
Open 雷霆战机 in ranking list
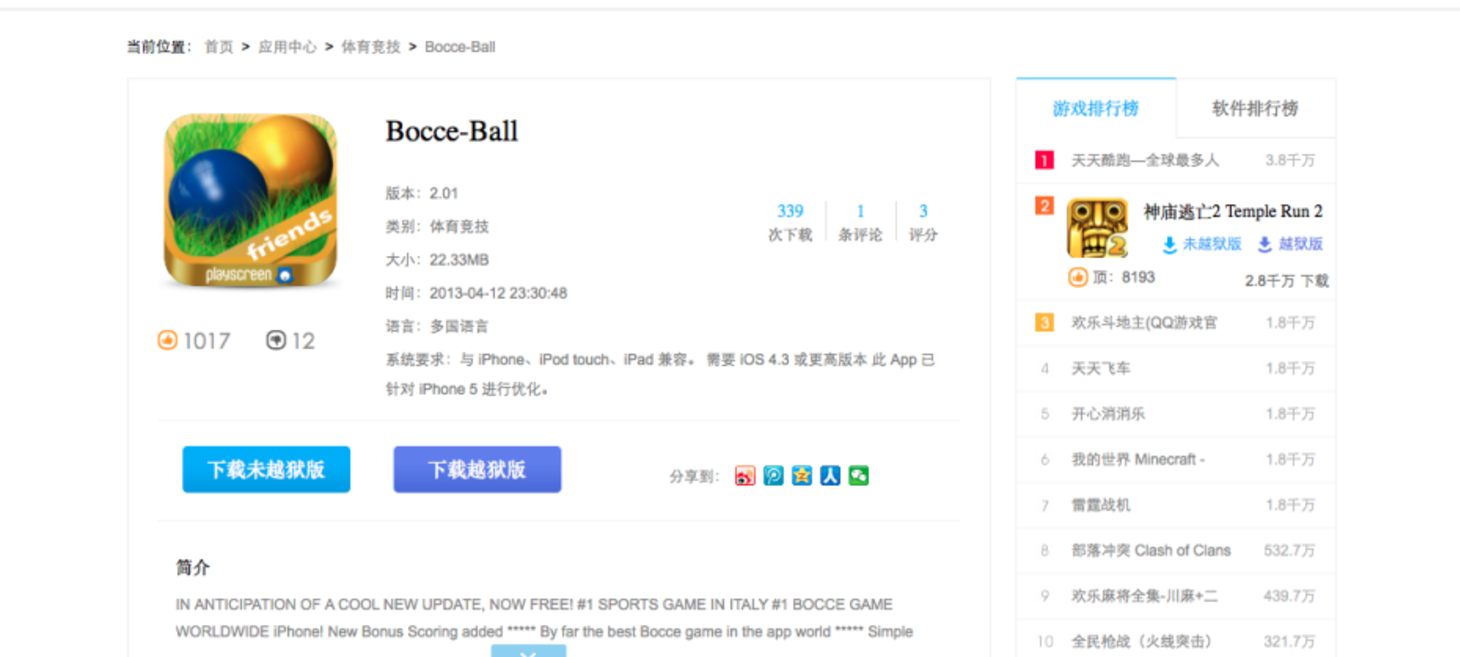[x=1101, y=505]
